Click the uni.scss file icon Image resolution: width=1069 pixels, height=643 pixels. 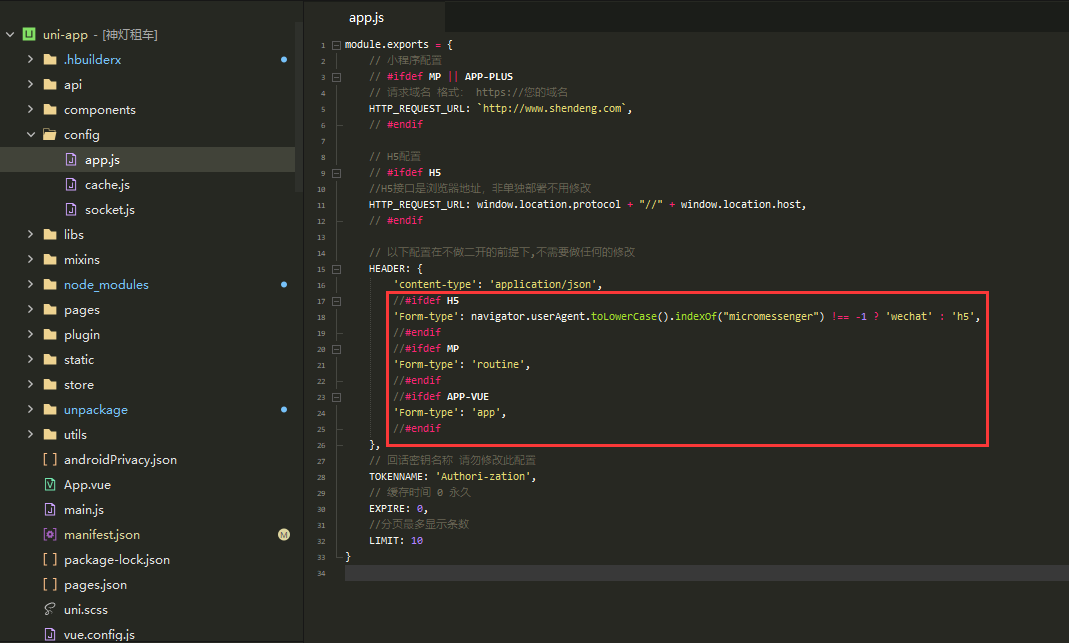tap(49, 610)
